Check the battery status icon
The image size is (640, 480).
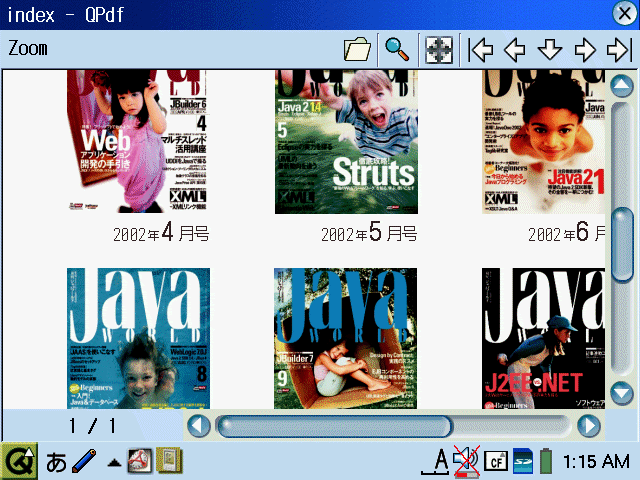[546, 461]
